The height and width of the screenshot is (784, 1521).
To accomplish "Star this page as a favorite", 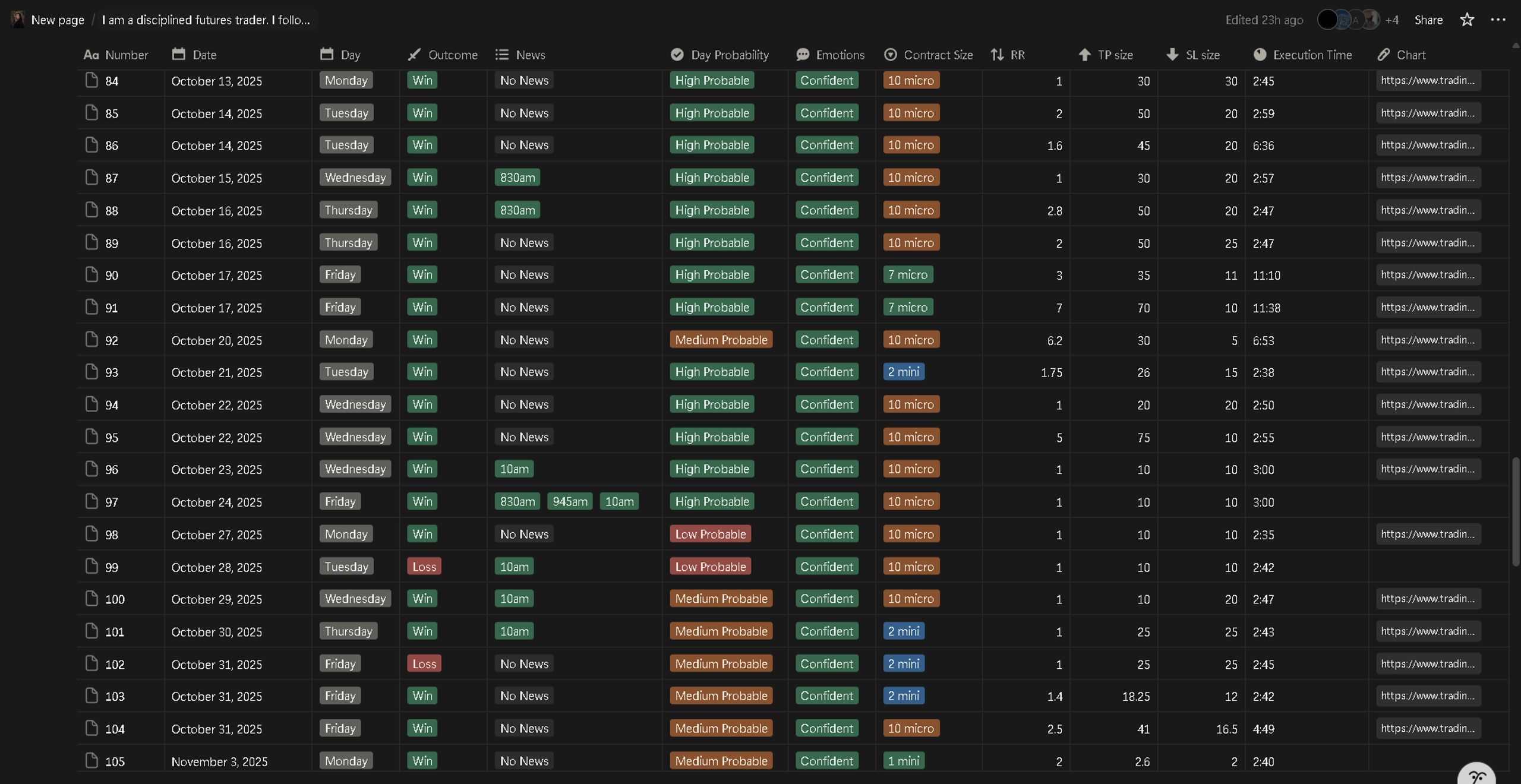I will pos(1466,20).
